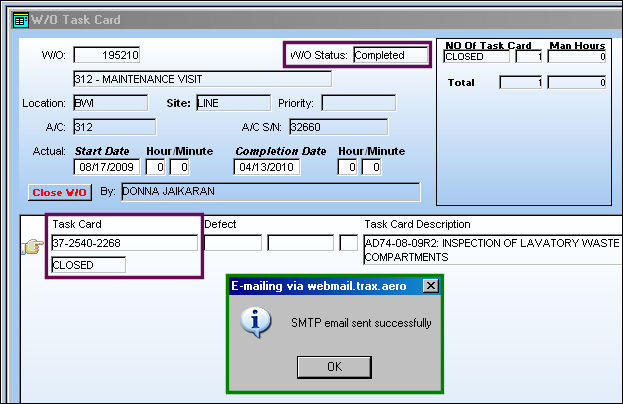623x404 pixels.
Task: Click the Completion Date label
Action: (x=281, y=151)
